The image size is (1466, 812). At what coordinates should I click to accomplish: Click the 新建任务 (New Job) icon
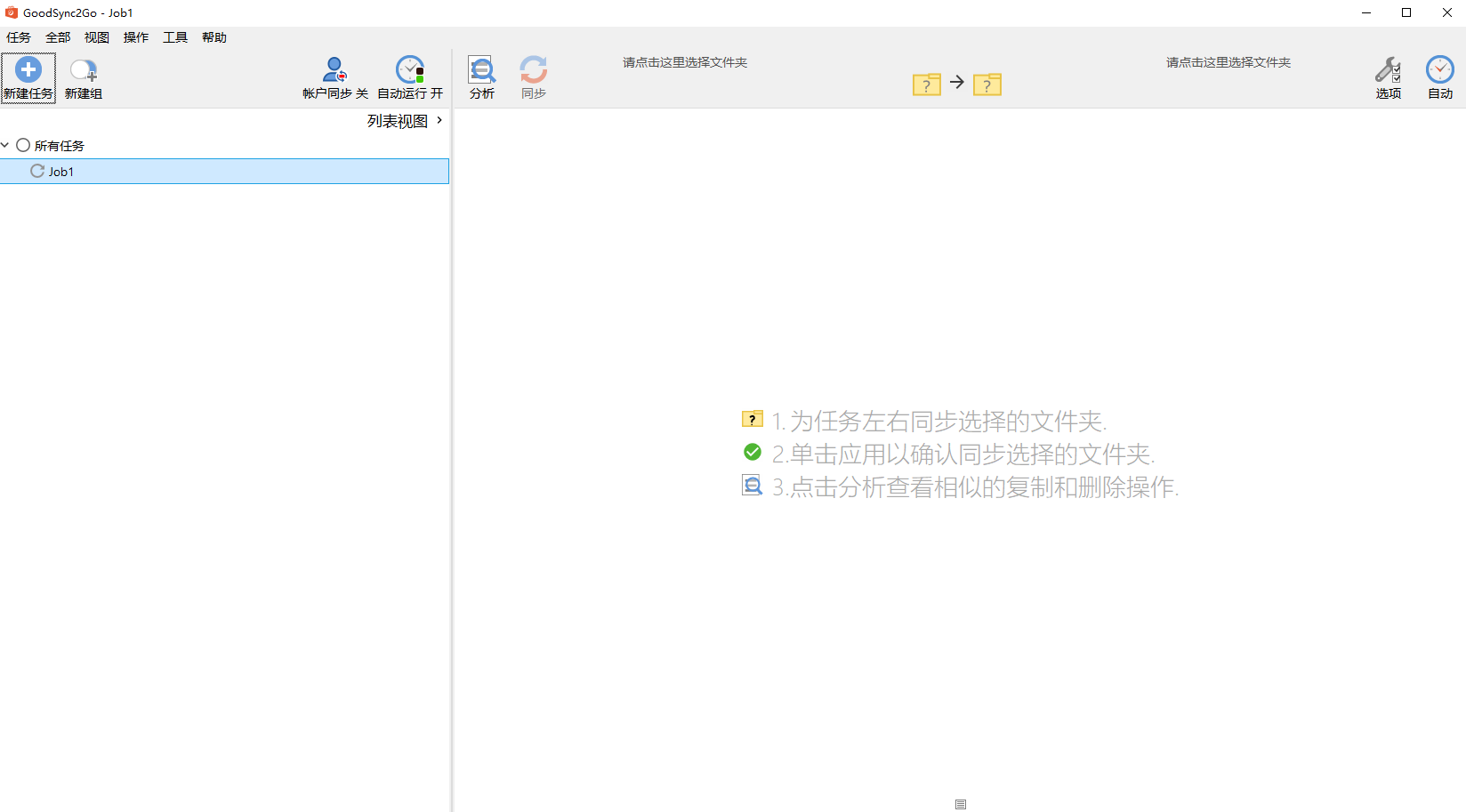tap(28, 69)
